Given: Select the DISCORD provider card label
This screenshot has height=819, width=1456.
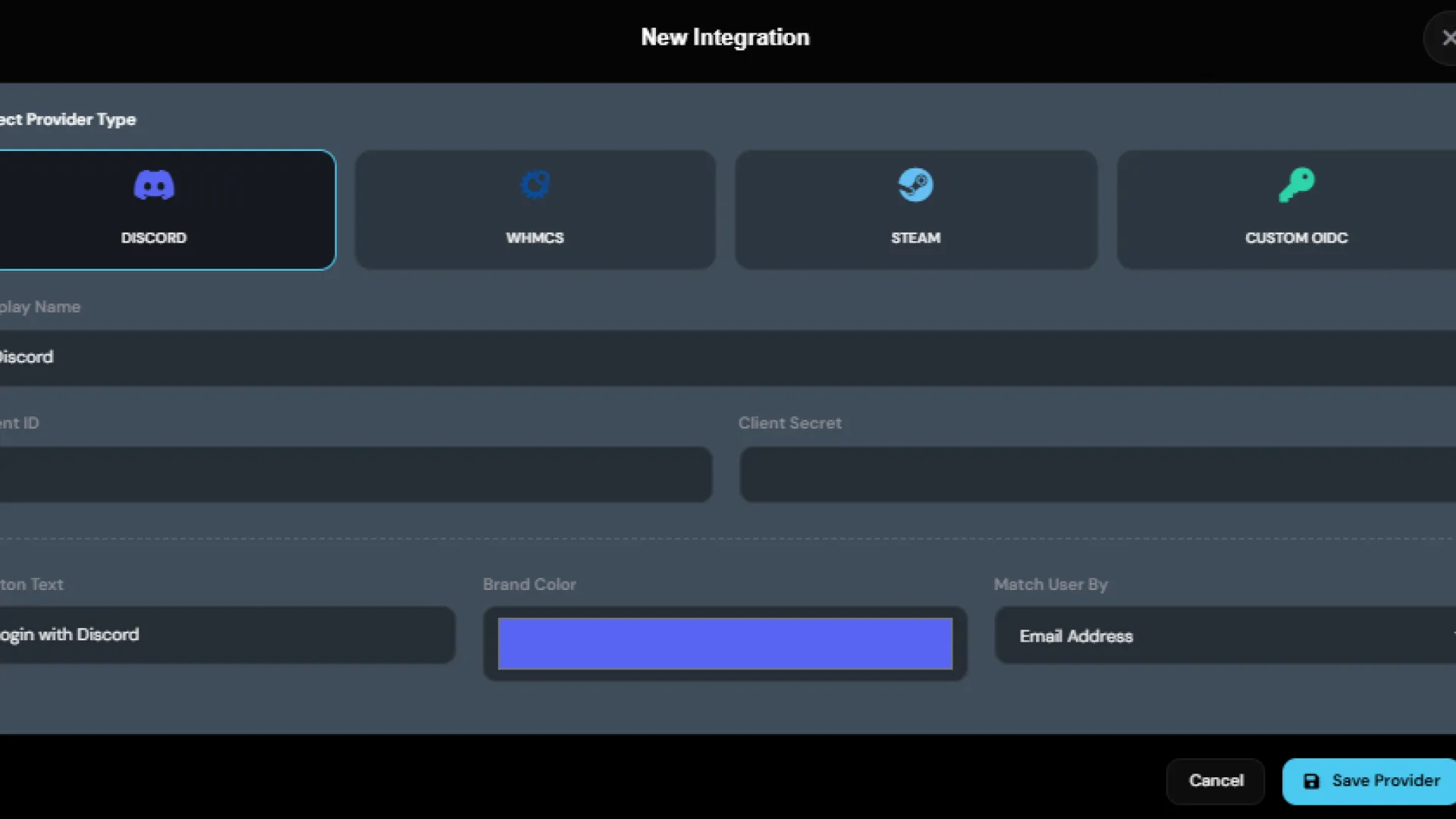Looking at the screenshot, I should pos(154,238).
